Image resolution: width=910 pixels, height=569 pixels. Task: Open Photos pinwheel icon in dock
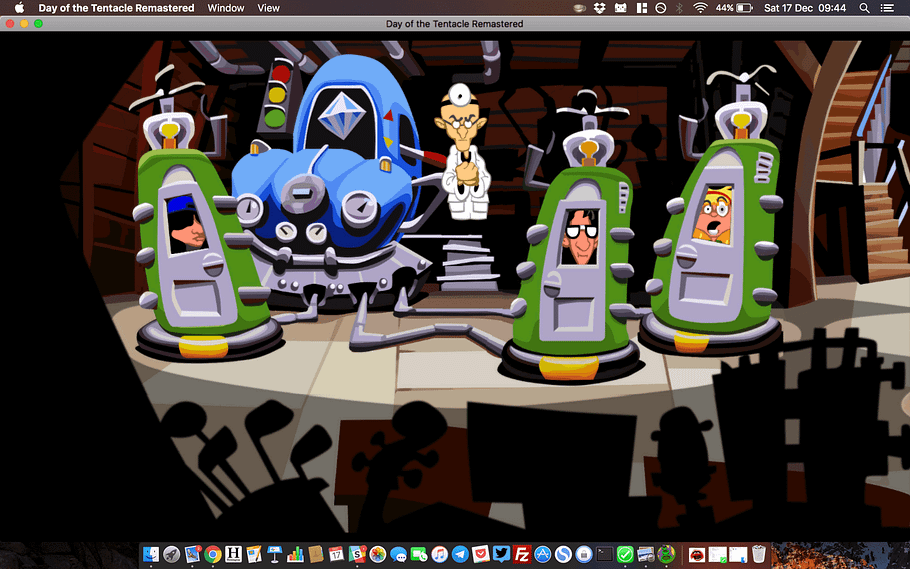(377, 554)
